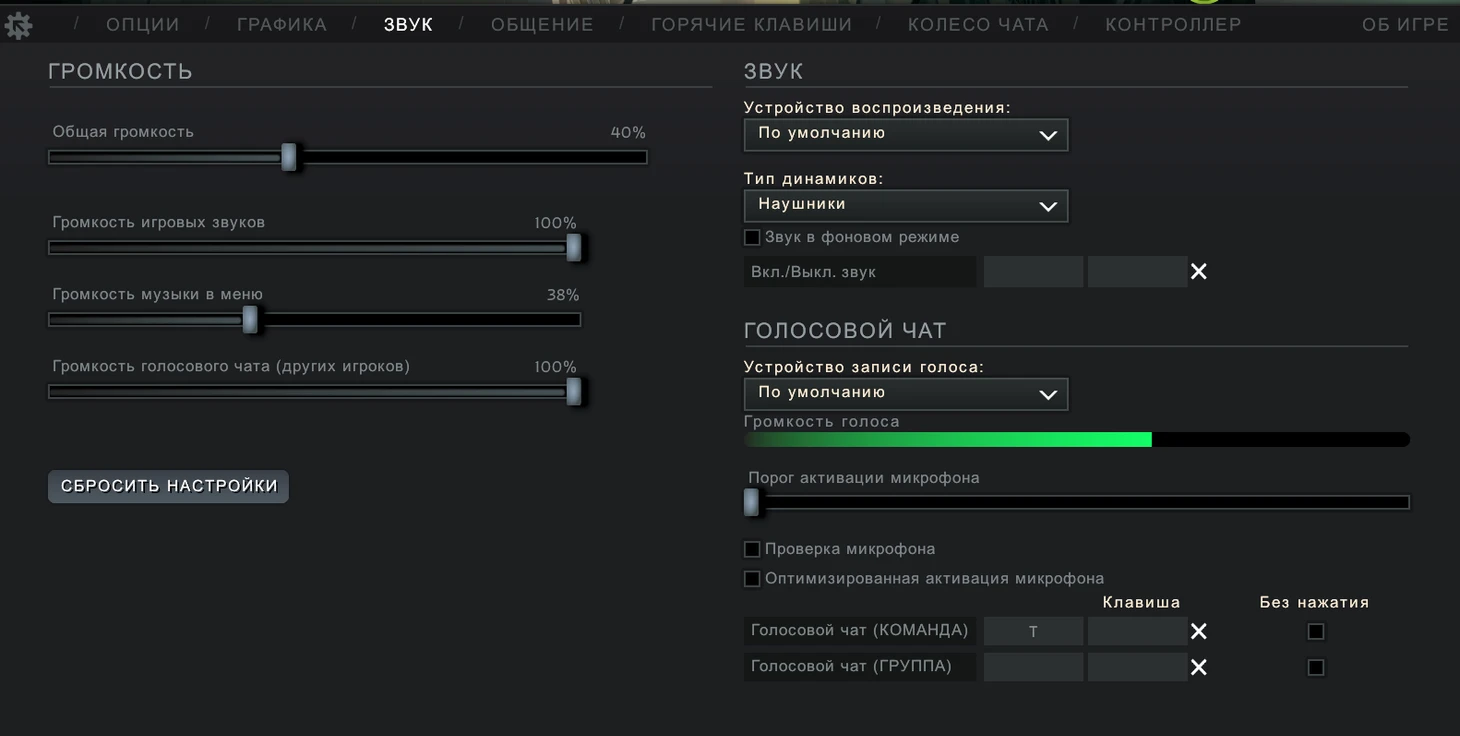Click the settings gear icon
The width and height of the screenshot is (1460, 736).
coord(18,25)
